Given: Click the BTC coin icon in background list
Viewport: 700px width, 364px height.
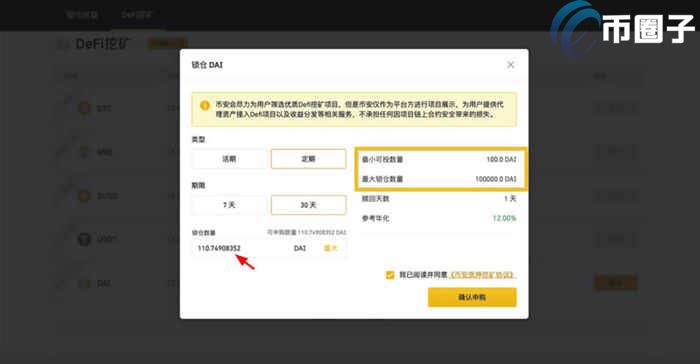Looking at the screenshot, I should (84, 108).
